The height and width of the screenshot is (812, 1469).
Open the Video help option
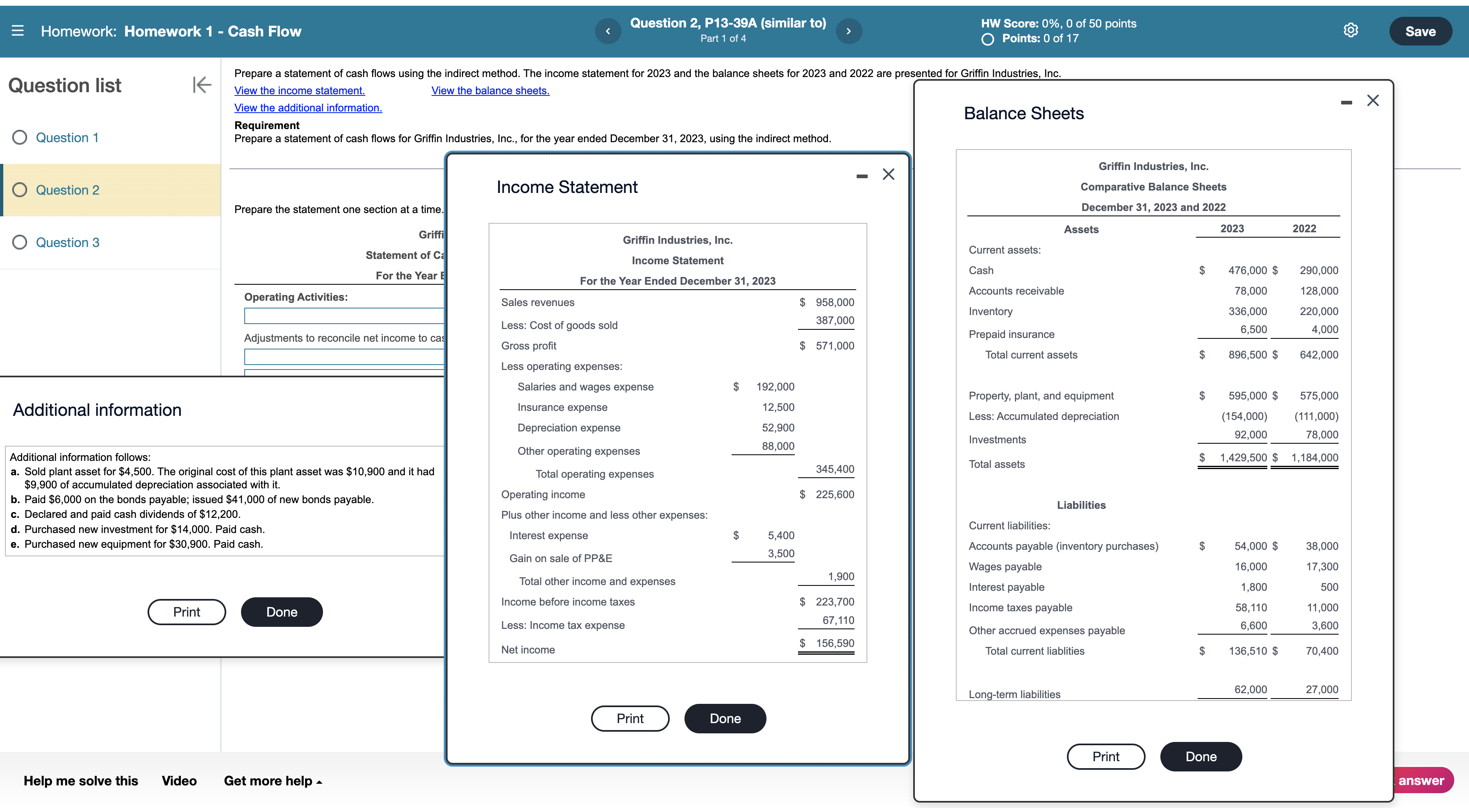coord(178,781)
